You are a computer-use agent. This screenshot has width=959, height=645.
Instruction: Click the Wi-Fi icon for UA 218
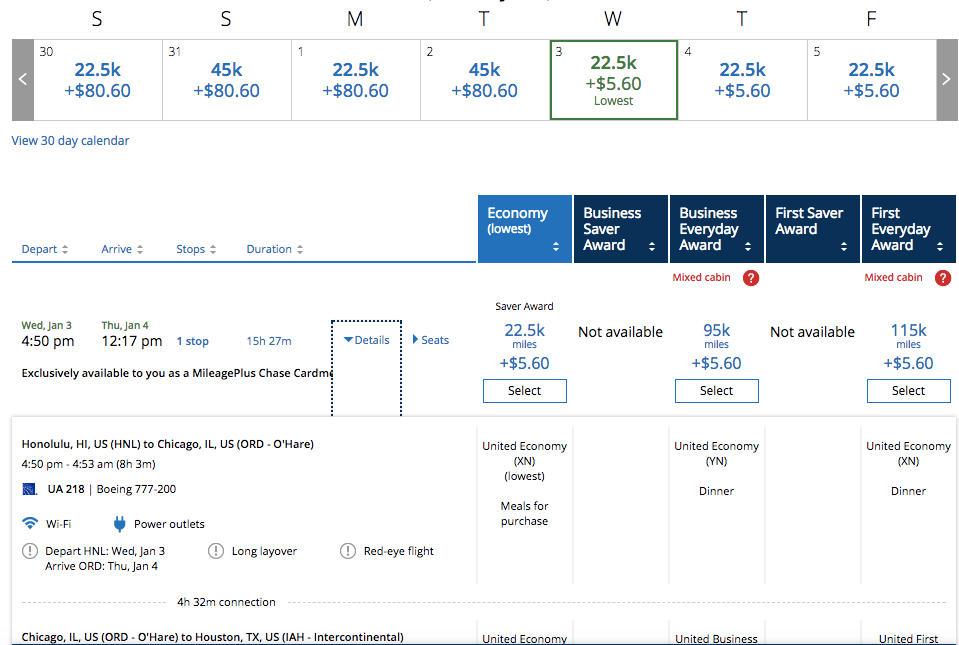point(30,523)
